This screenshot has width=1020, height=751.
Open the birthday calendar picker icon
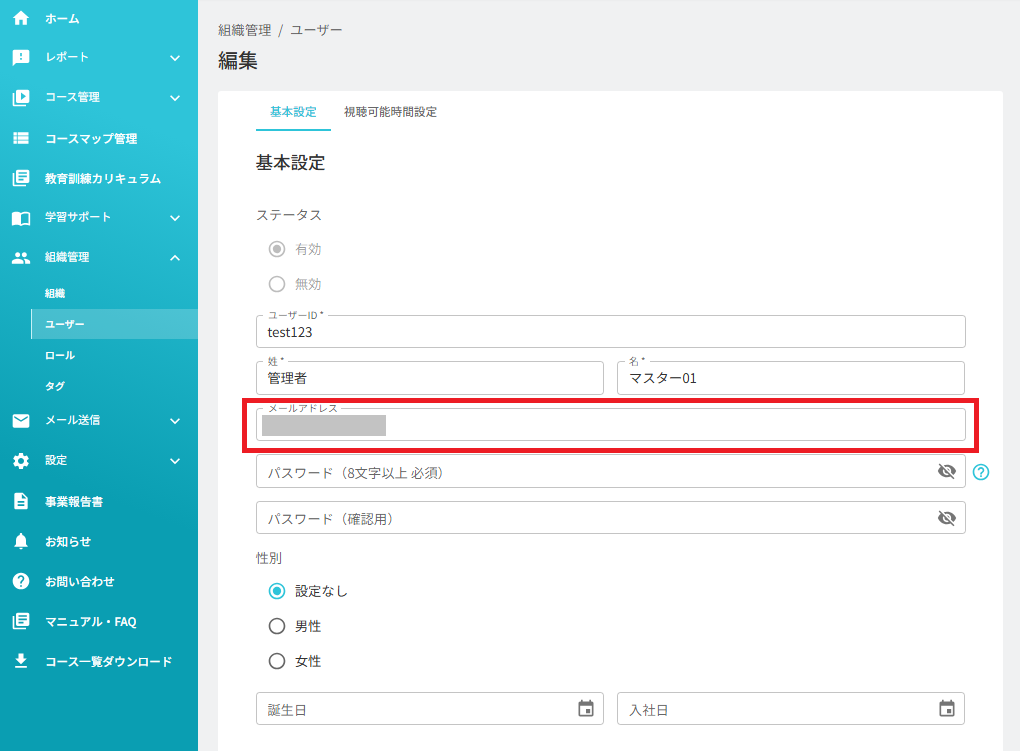click(586, 709)
